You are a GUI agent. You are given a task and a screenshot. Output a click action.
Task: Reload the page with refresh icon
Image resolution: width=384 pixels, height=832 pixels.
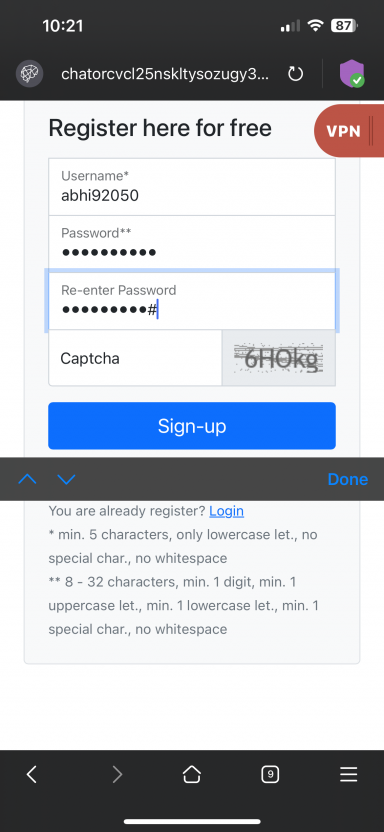(295, 74)
